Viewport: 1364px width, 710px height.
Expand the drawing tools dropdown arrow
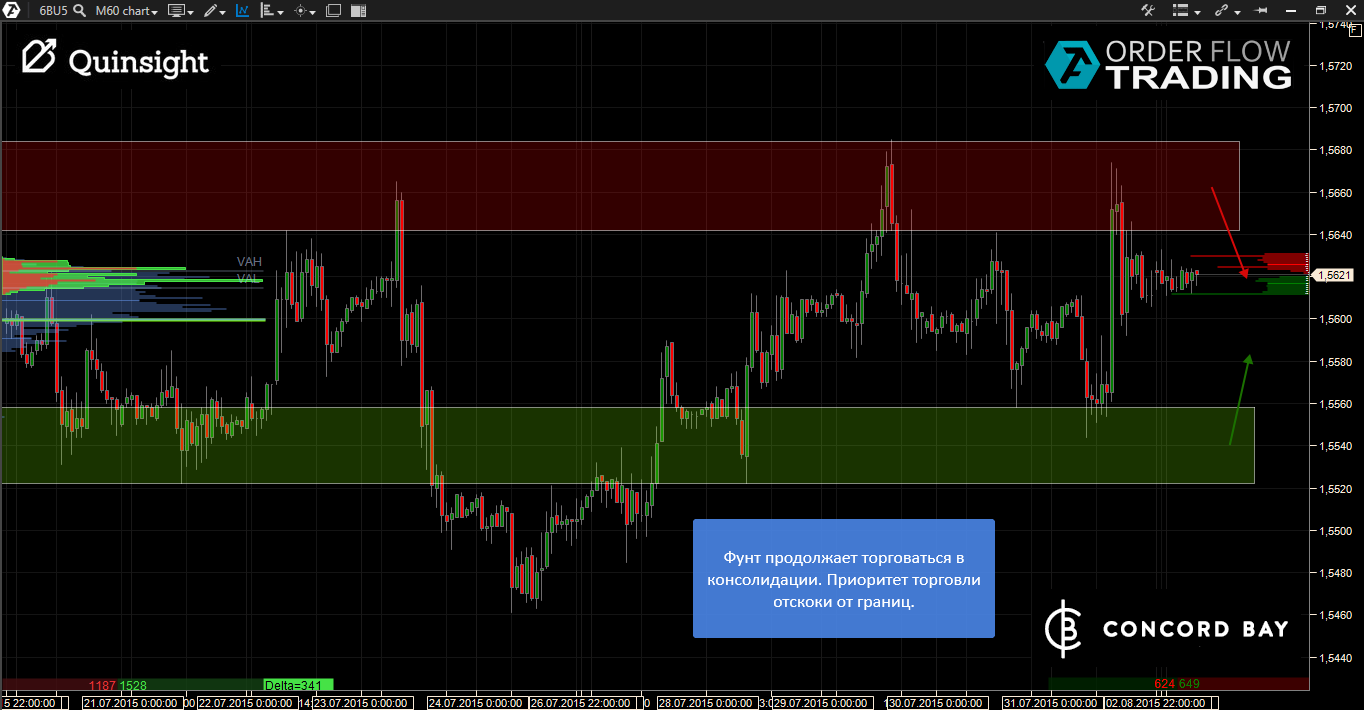click(x=223, y=12)
